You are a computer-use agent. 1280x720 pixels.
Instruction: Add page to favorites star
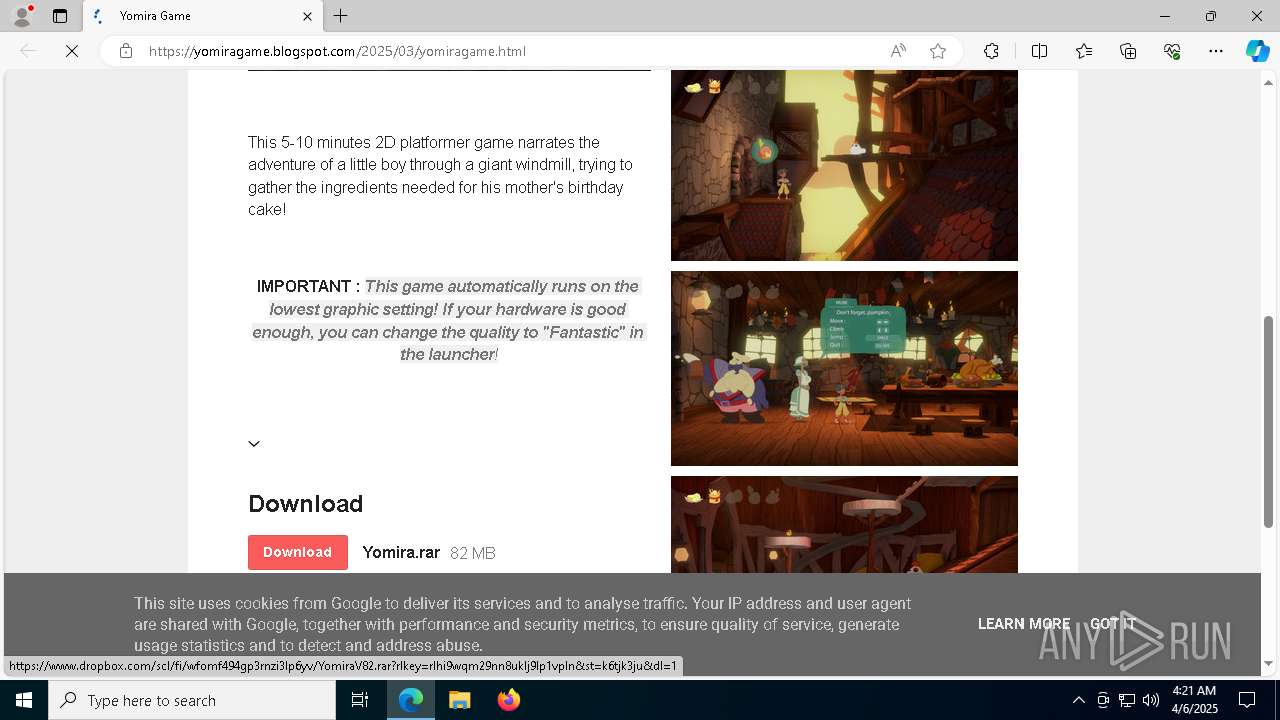point(938,51)
